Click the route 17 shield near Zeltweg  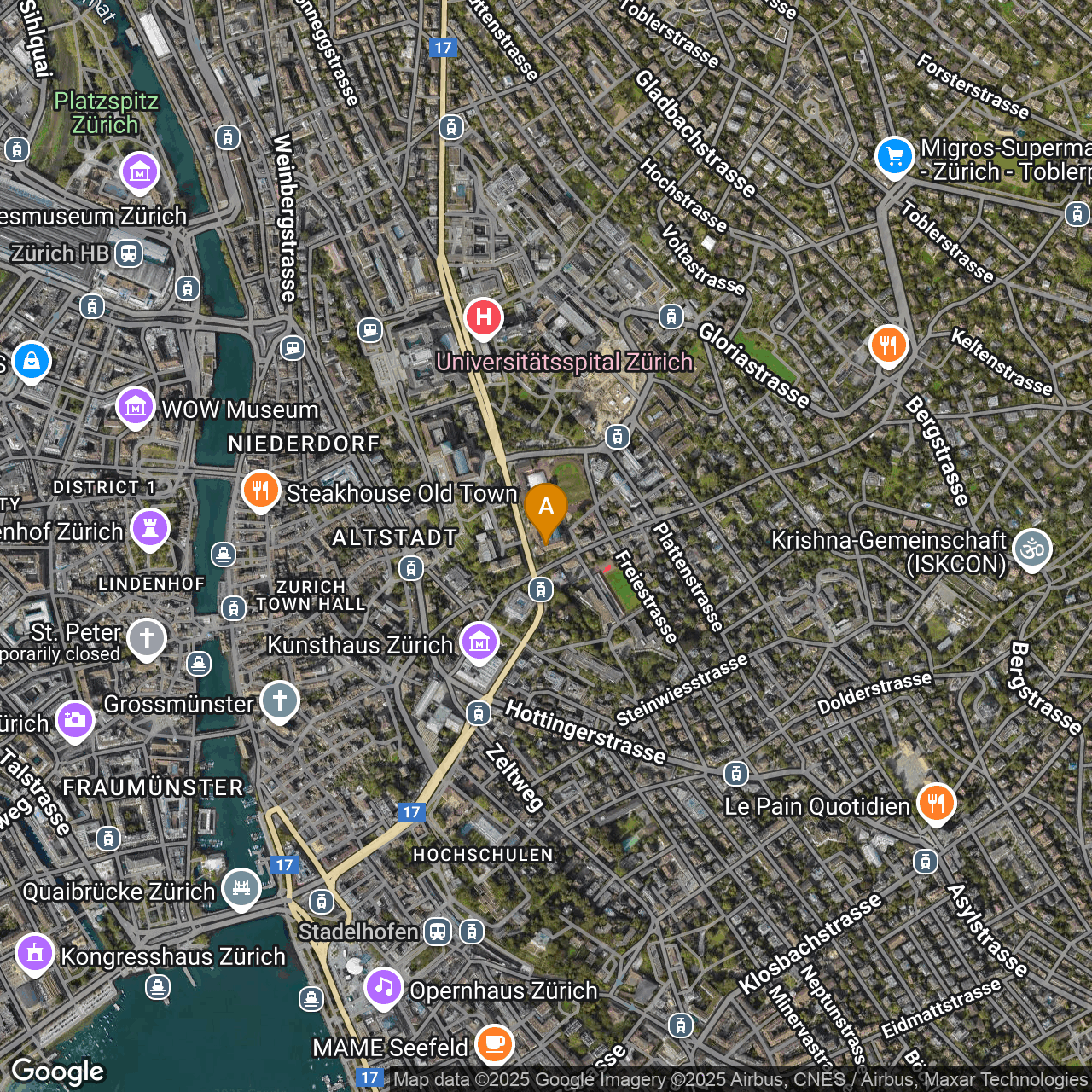(412, 812)
